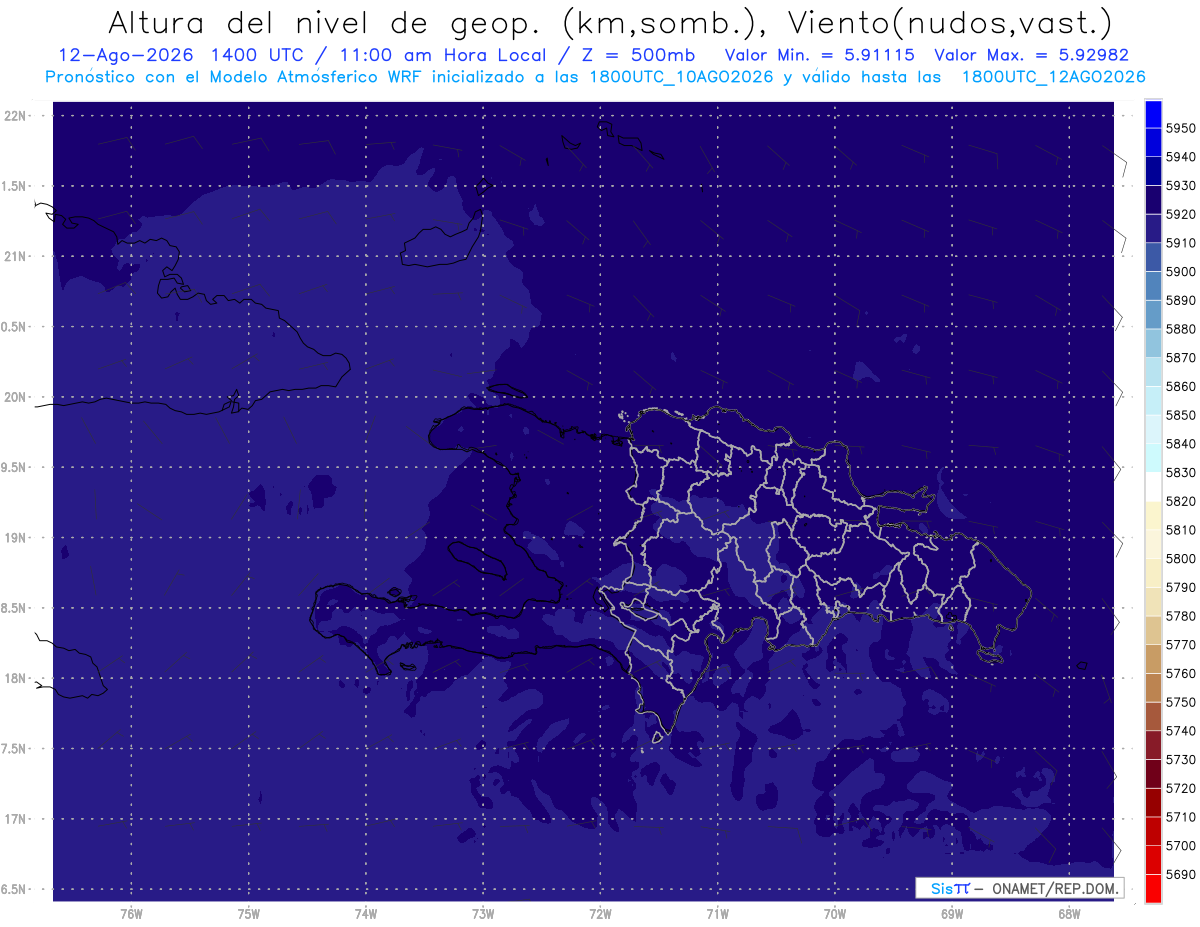Click the 5780 colorbar value label
Image resolution: width=1200 pixels, height=927 pixels.
(x=1181, y=616)
